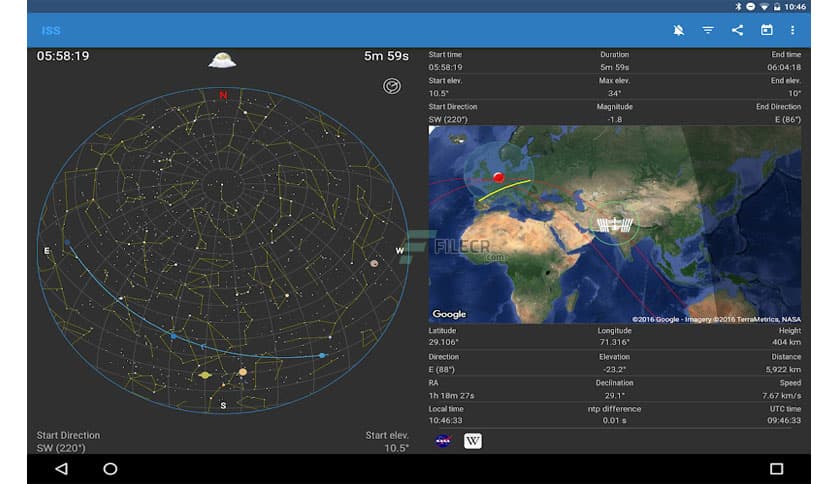
Task: Tap Start elev. 10.5° below chart
Action: click(x=396, y=448)
